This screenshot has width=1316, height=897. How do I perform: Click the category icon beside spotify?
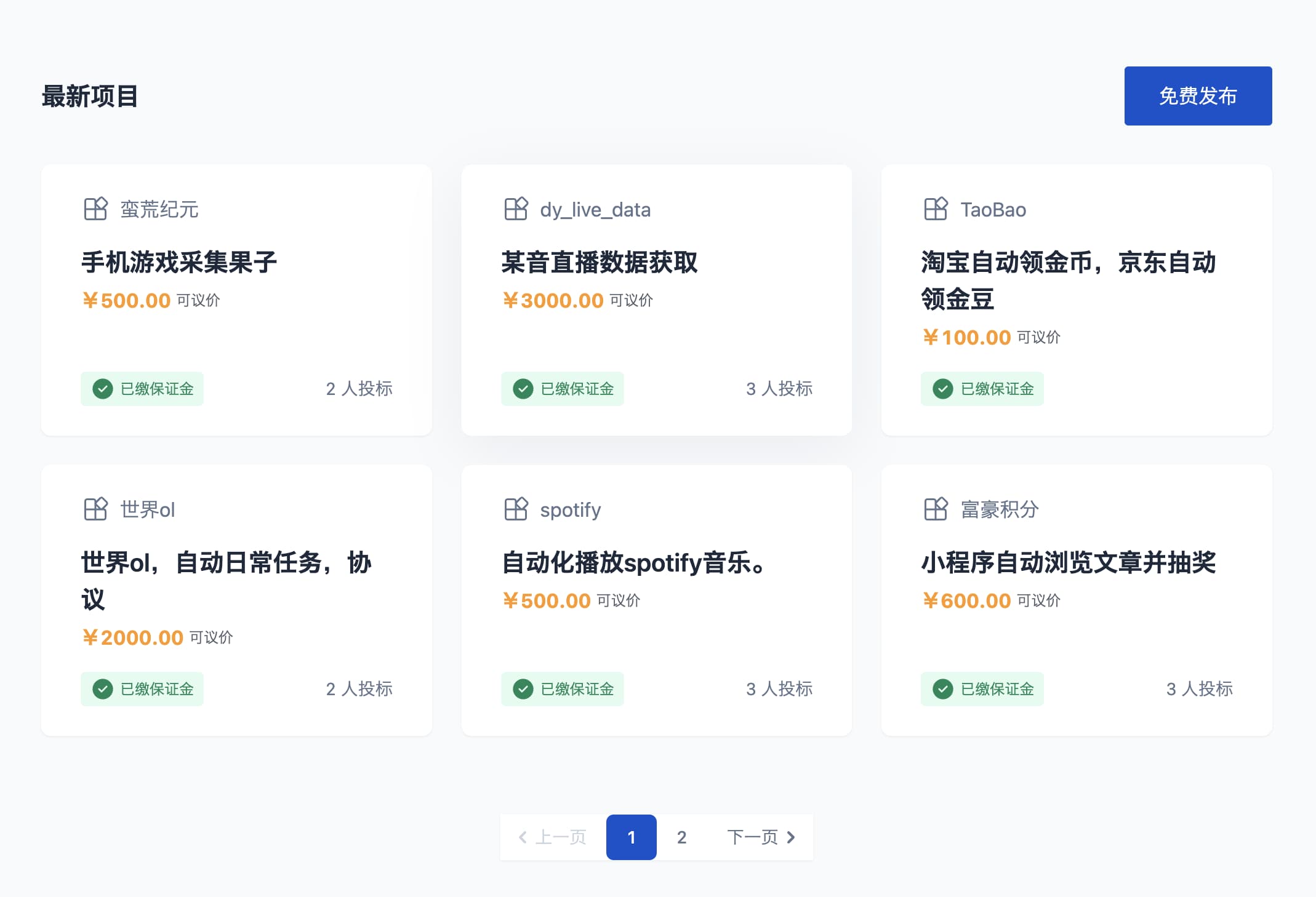(516, 509)
